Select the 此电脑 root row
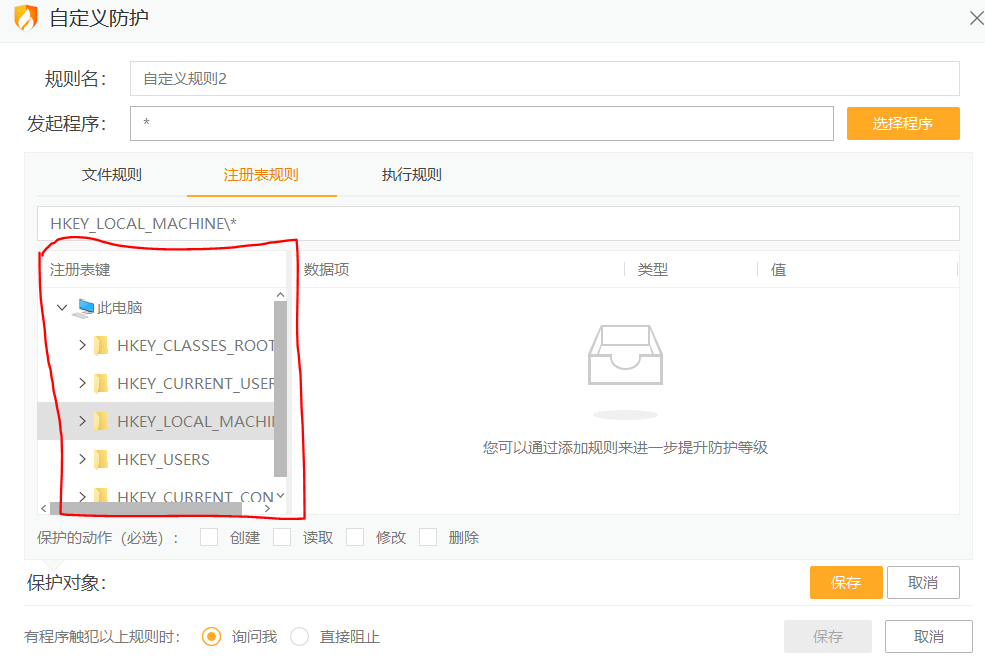The height and width of the screenshot is (659, 985). point(156,308)
